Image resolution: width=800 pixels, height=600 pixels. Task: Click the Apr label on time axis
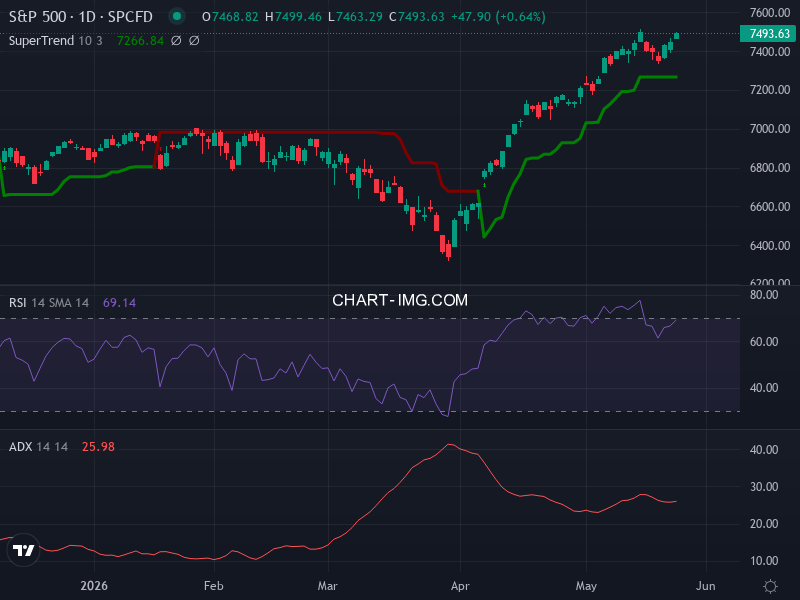pyautogui.click(x=460, y=586)
